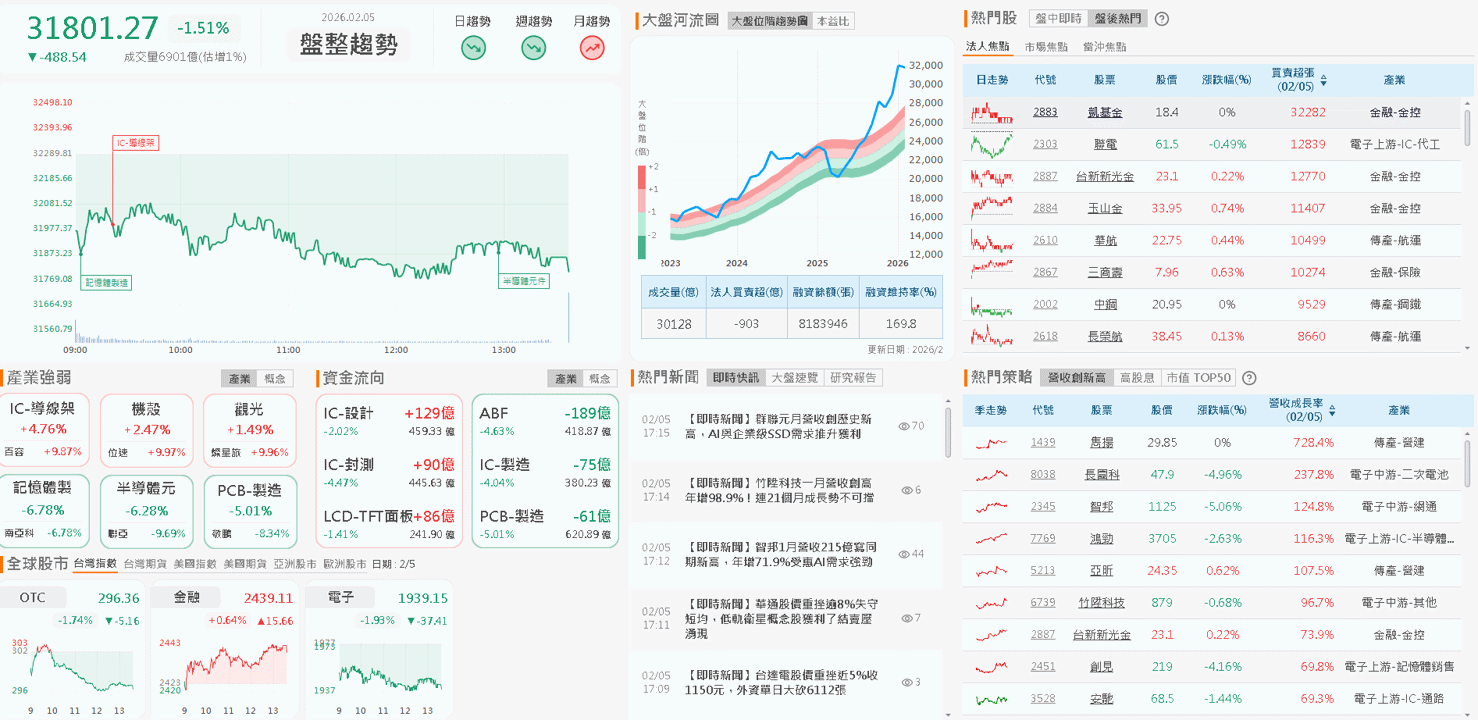Open stock code link 2303
The height and width of the screenshot is (720, 1478).
[x=1045, y=145]
